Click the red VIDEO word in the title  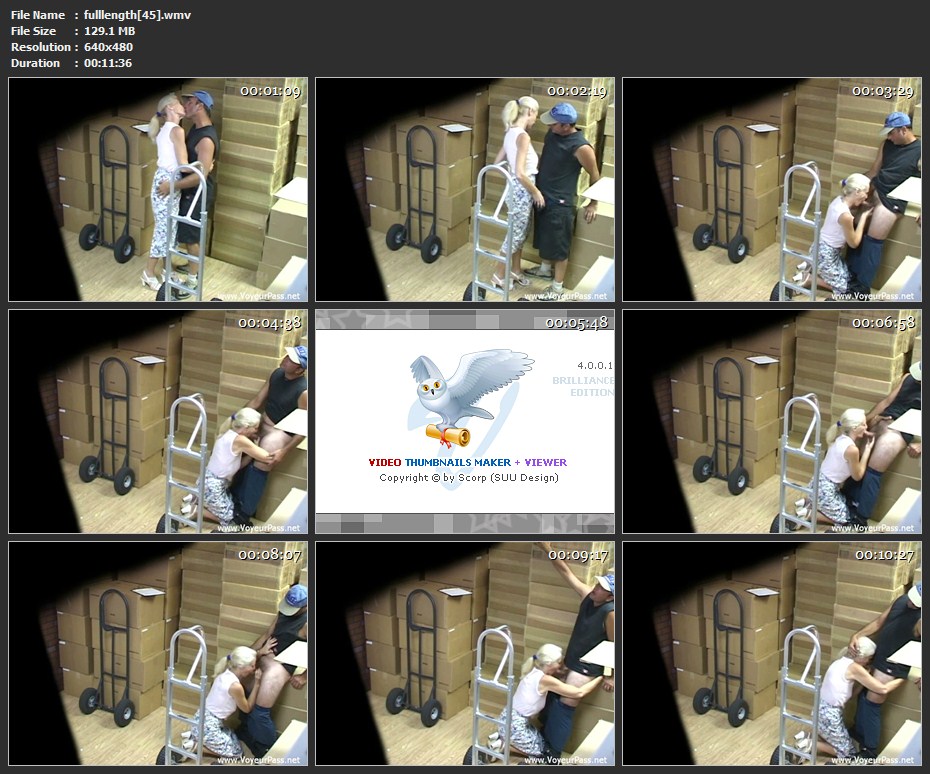pos(385,463)
